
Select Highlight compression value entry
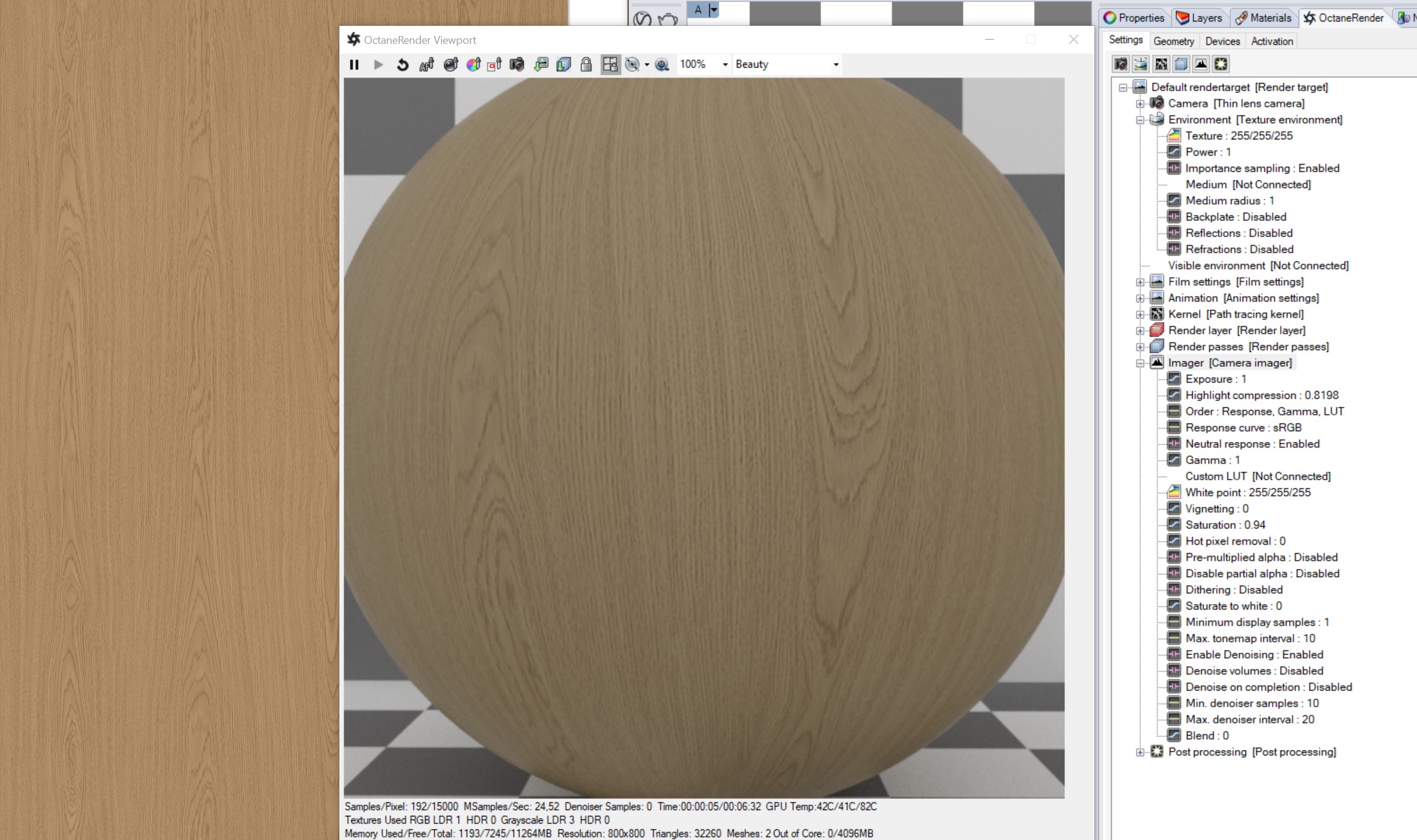[x=1261, y=395]
